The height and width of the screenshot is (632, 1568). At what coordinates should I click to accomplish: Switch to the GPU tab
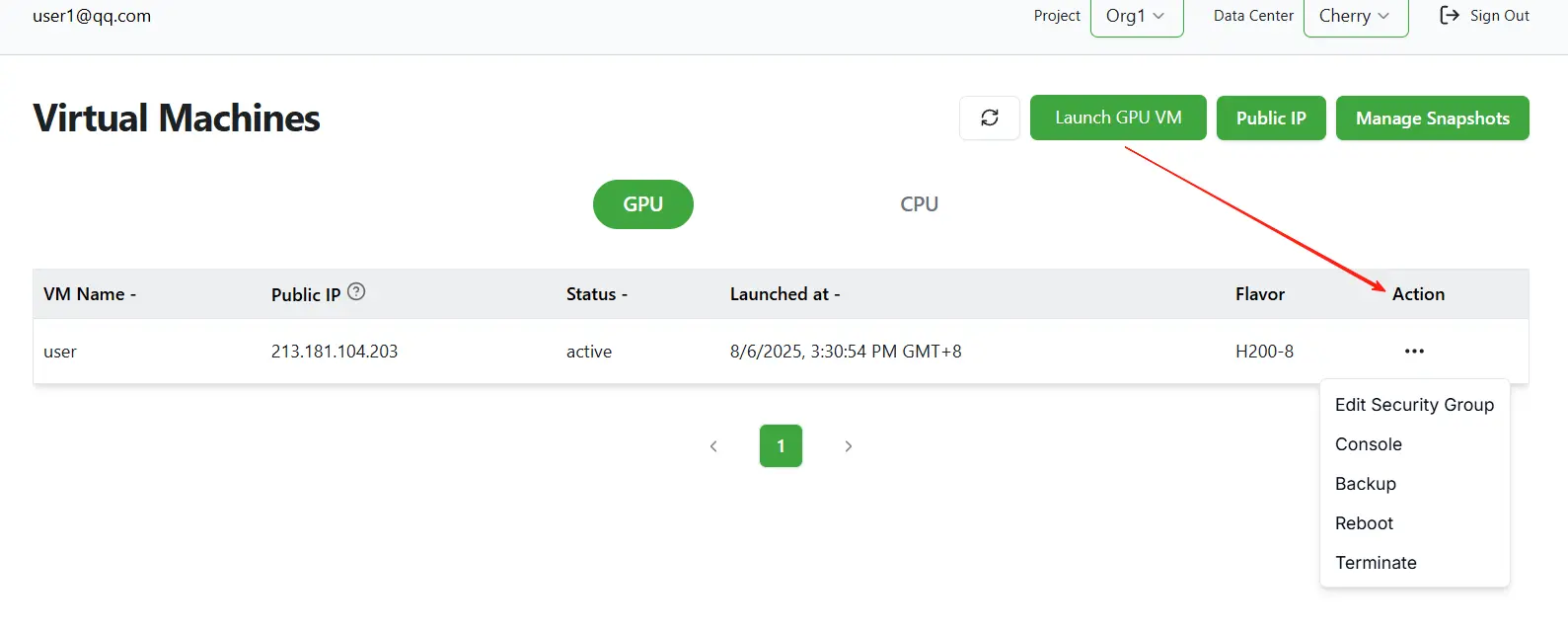pos(642,204)
